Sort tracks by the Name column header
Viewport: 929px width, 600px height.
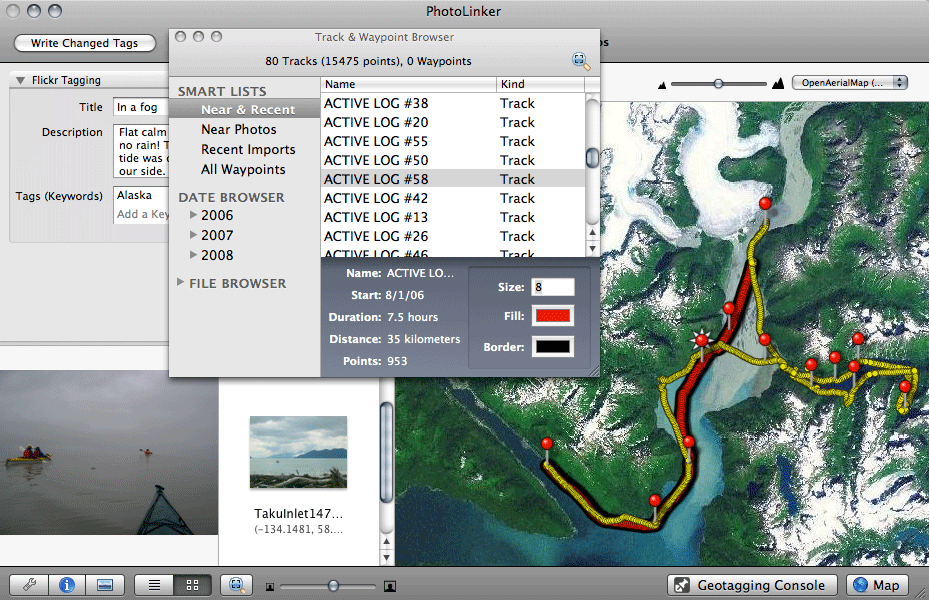409,84
